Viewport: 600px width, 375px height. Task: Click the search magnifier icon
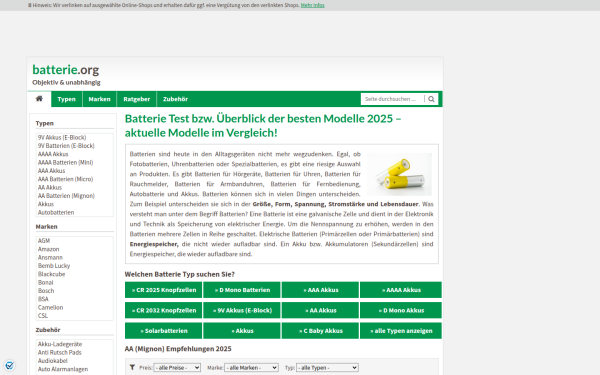(x=431, y=99)
